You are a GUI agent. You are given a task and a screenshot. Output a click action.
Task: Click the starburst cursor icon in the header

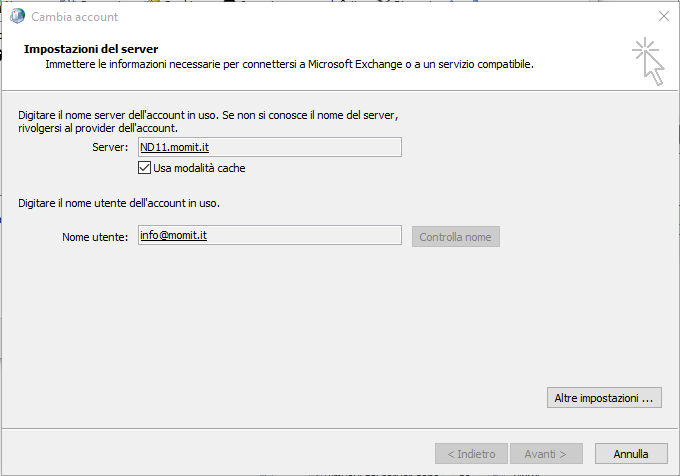[x=648, y=61]
